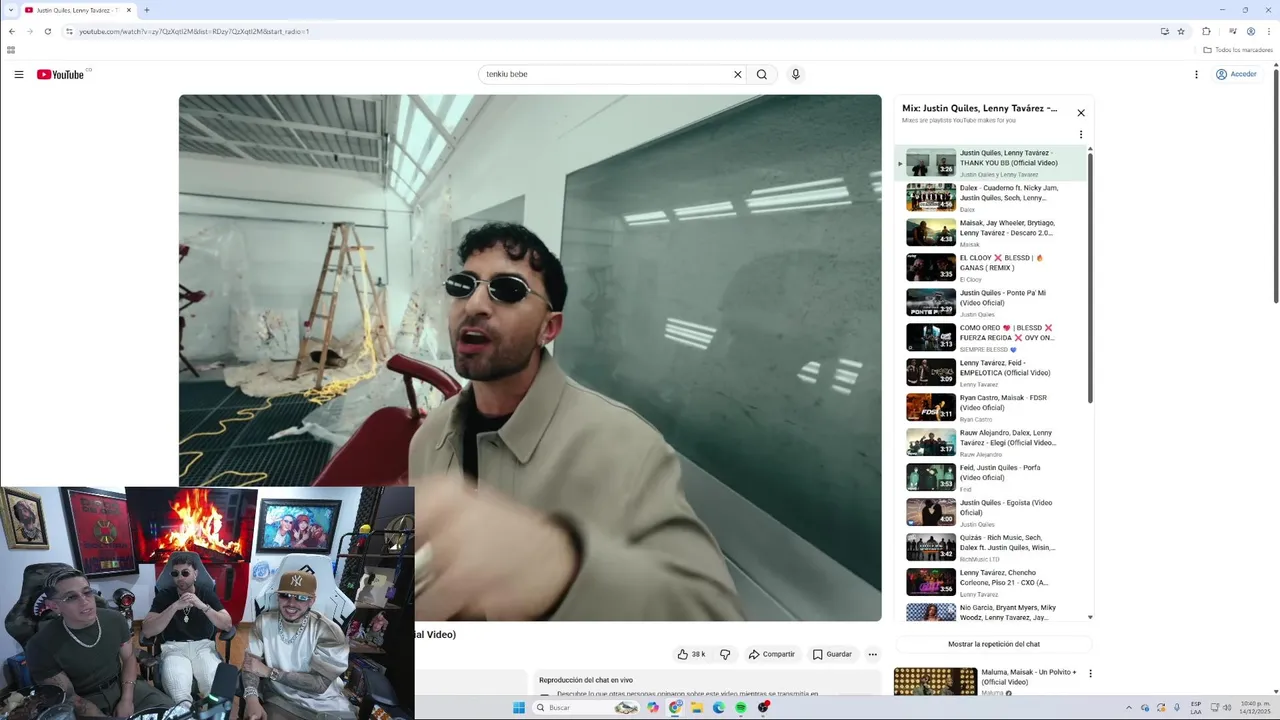The image size is (1280, 720).
Task: Play Maisak Descaro 2.0 from the mix
Action: (990, 233)
